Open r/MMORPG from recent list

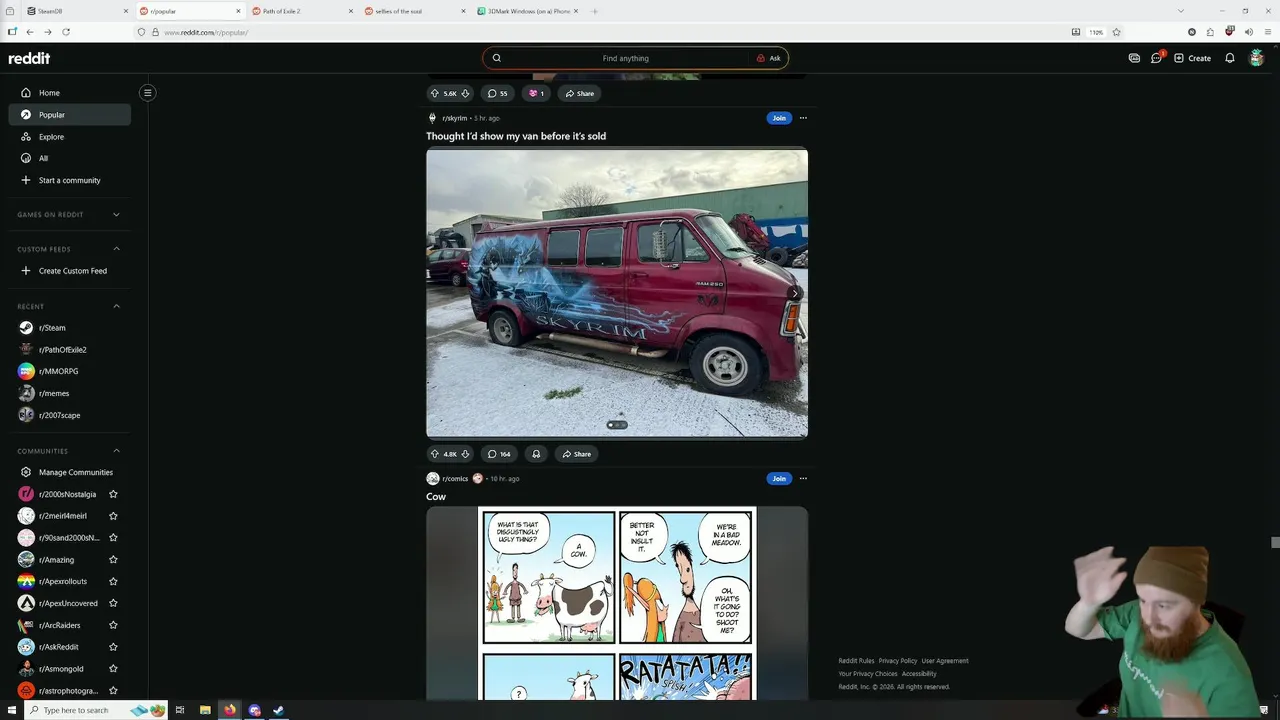click(69, 371)
